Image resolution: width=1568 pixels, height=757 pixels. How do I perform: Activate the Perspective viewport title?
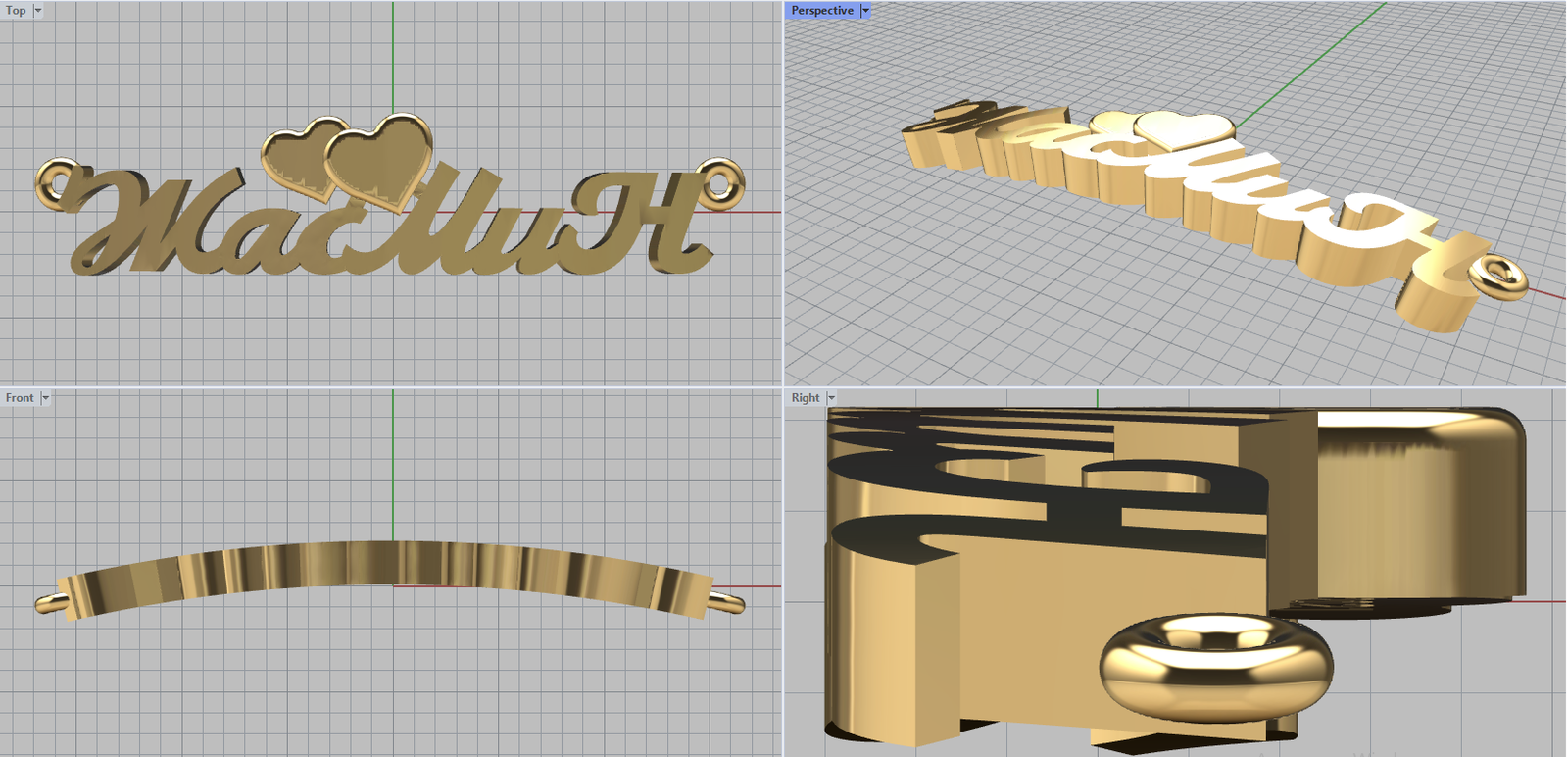(x=821, y=11)
